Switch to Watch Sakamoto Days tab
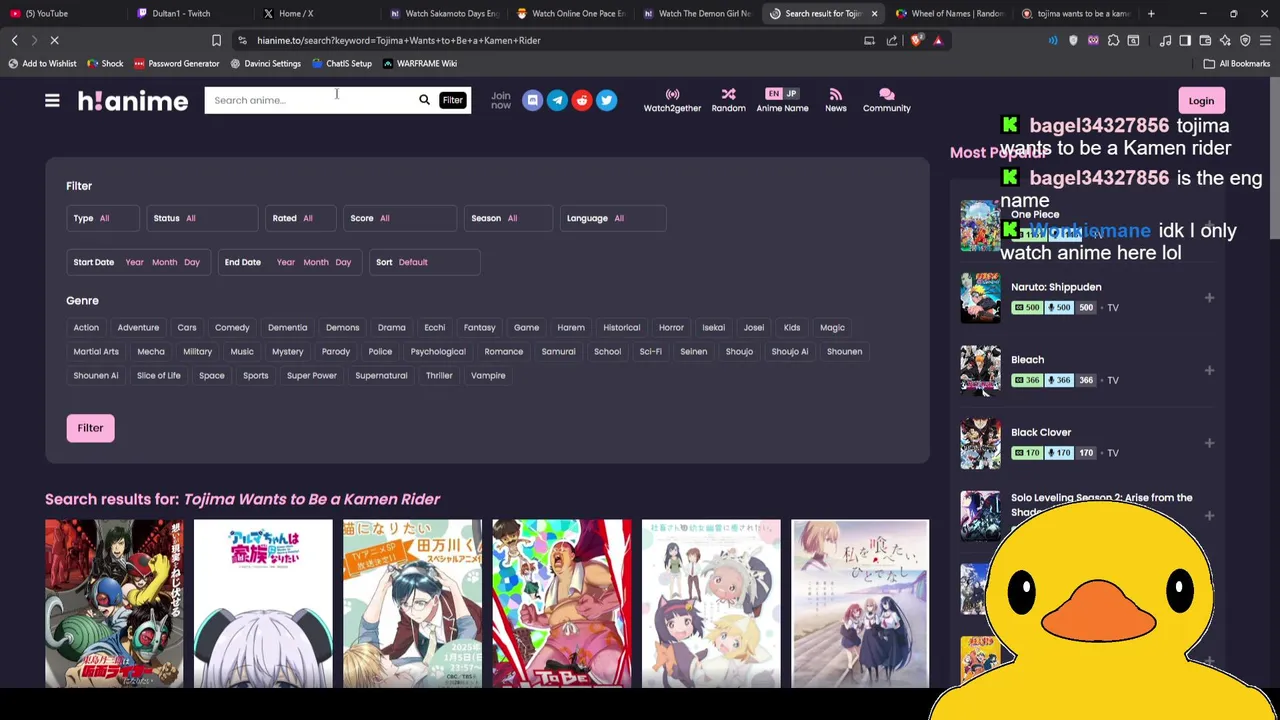The width and height of the screenshot is (1280, 720). (445, 13)
